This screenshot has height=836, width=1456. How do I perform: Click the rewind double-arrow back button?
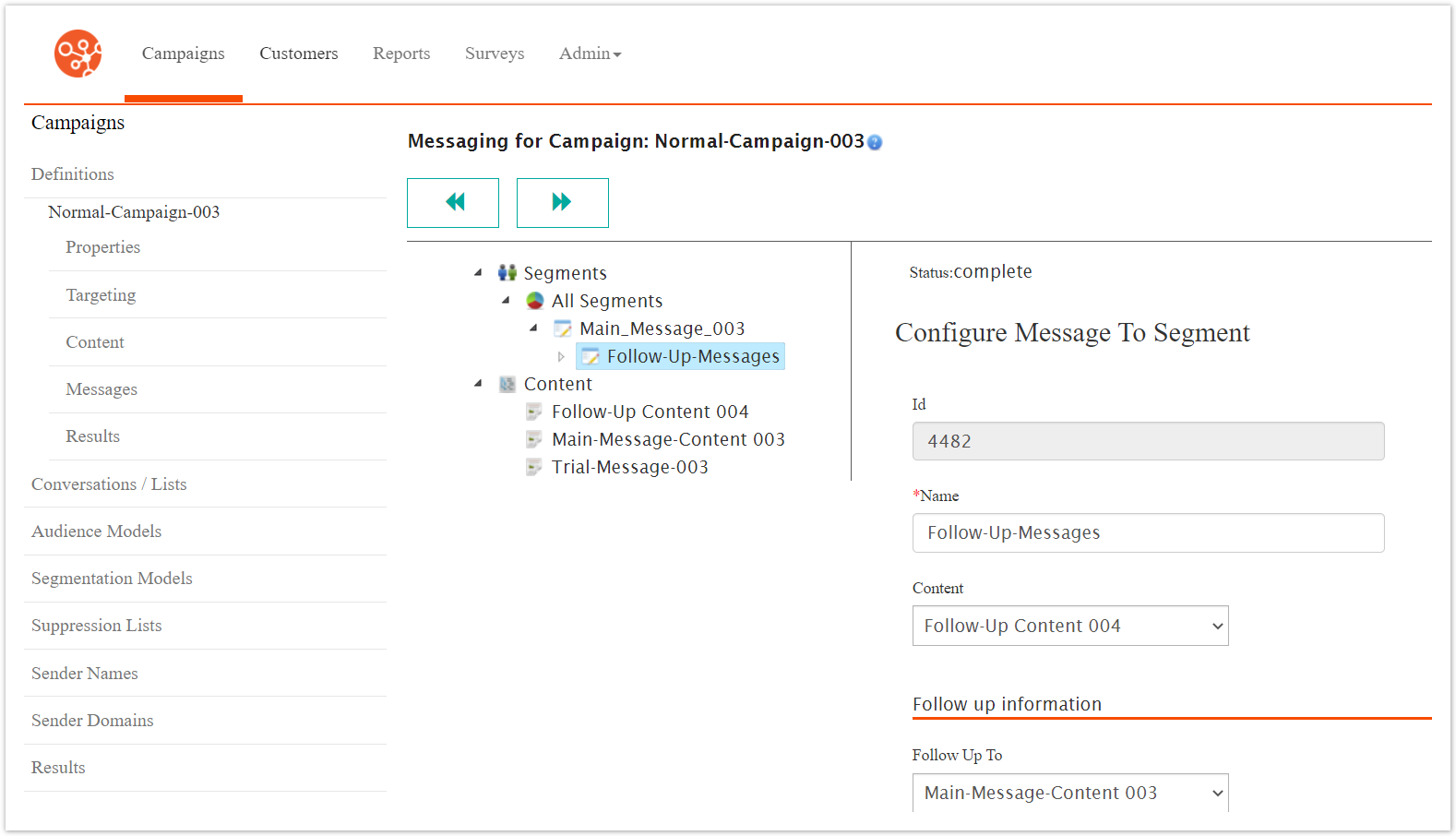pos(453,202)
